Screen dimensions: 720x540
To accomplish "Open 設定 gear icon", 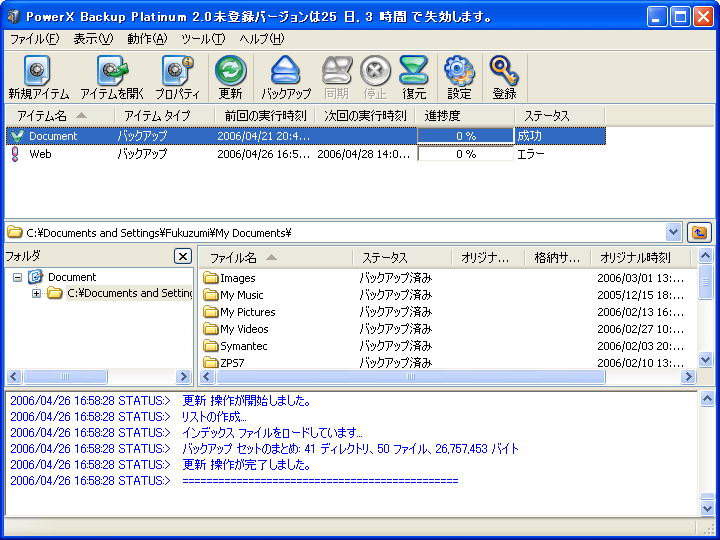I will [459, 71].
